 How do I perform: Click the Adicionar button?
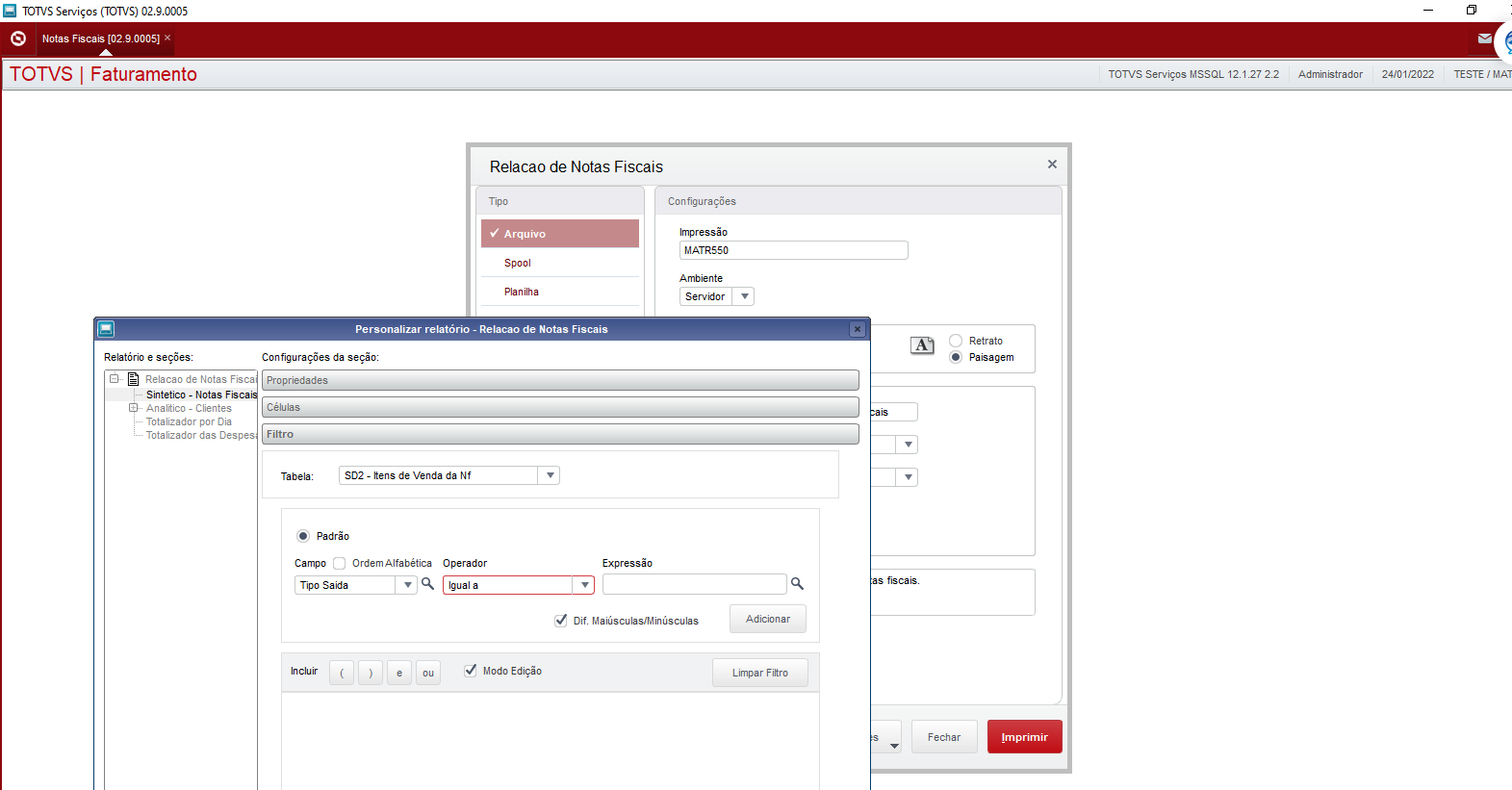click(x=768, y=619)
